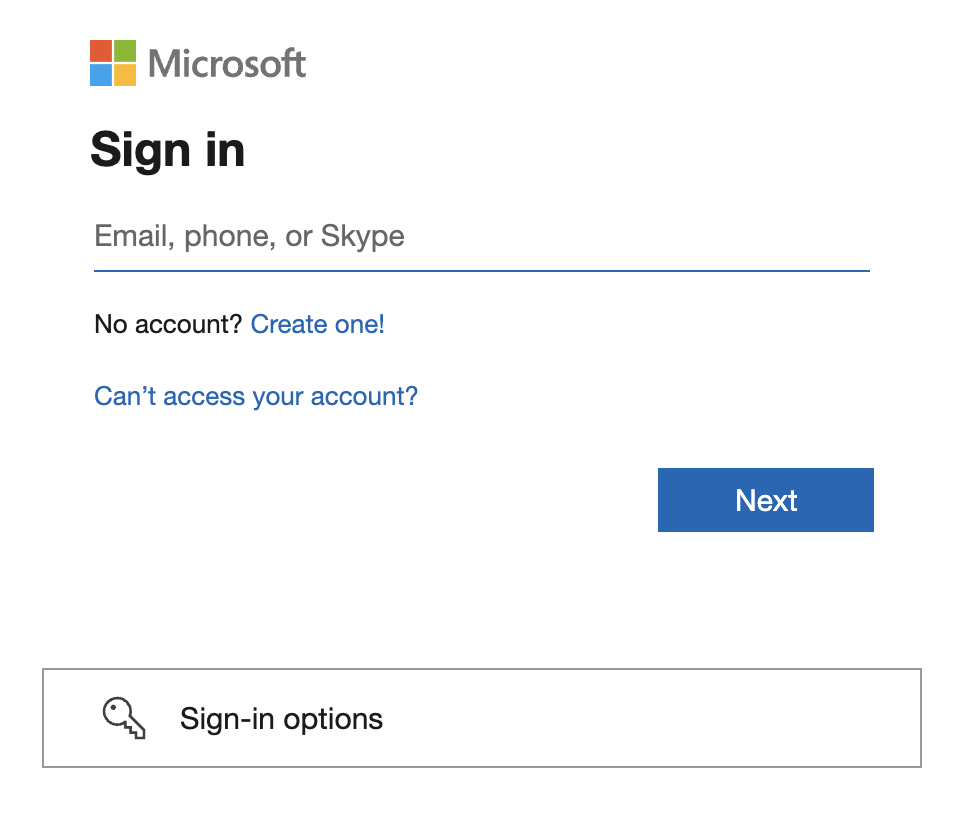This screenshot has width=962, height=818.
Task: Open the "Can't access your account?" link
Action: (256, 396)
